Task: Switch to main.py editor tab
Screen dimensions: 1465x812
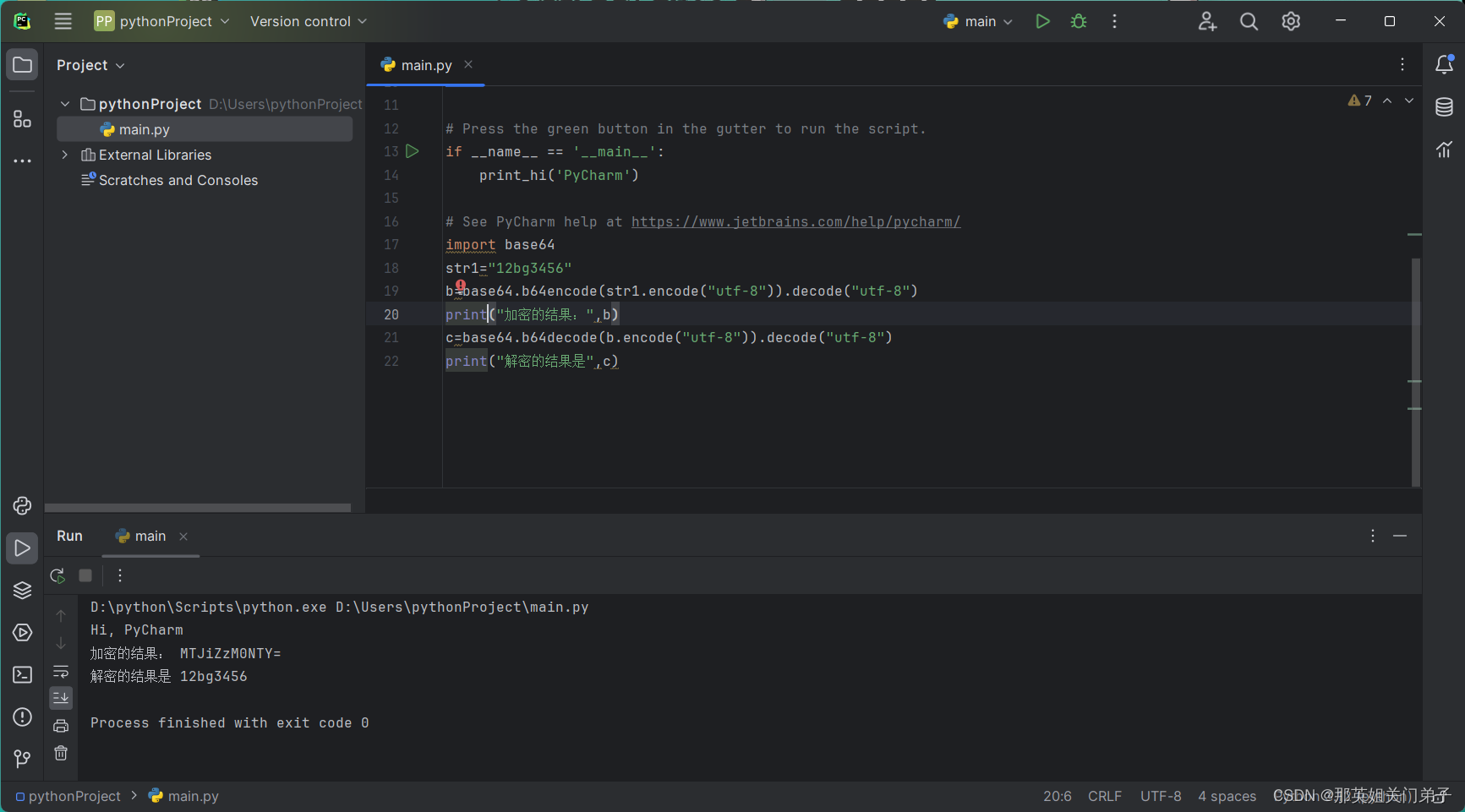Action: (x=425, y=65)
